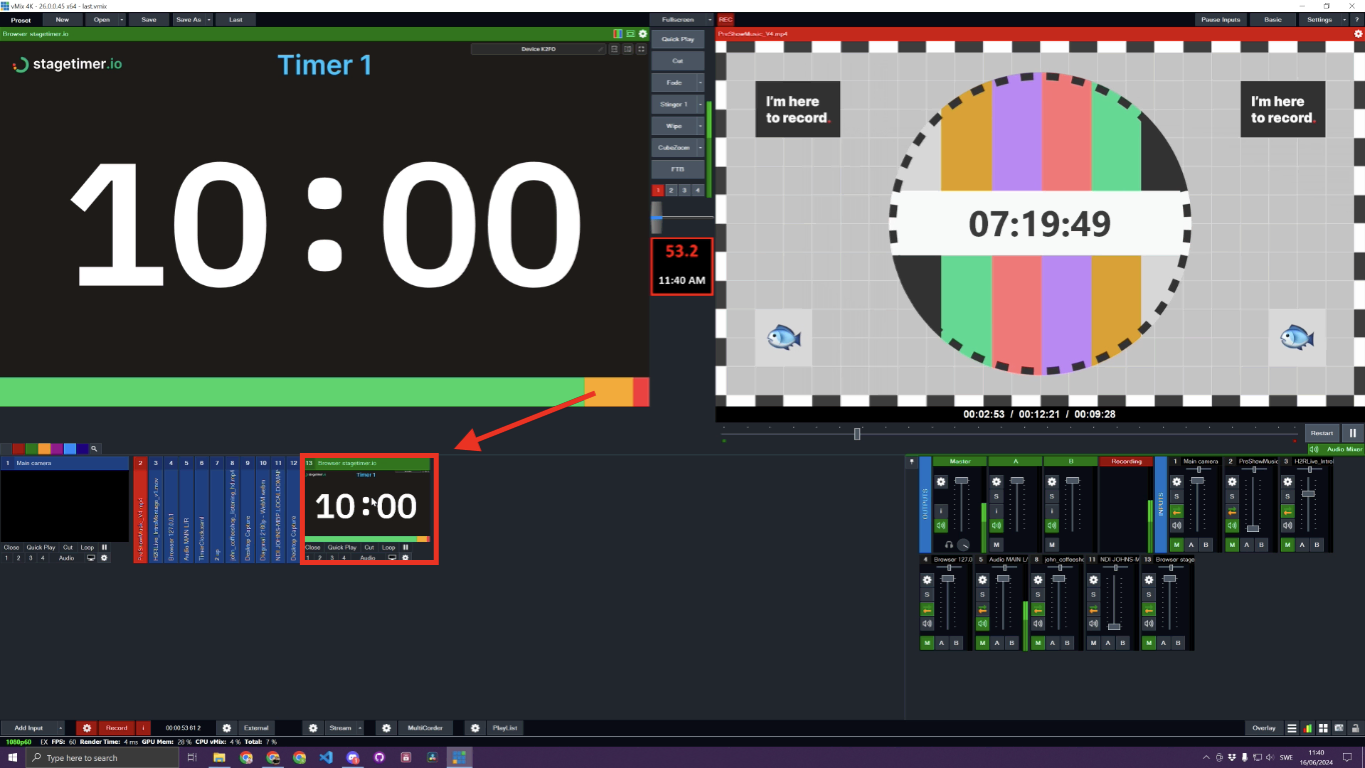Open the External output settings gear
This screenshot has width=1365, height=768.
tap(227, 727)
